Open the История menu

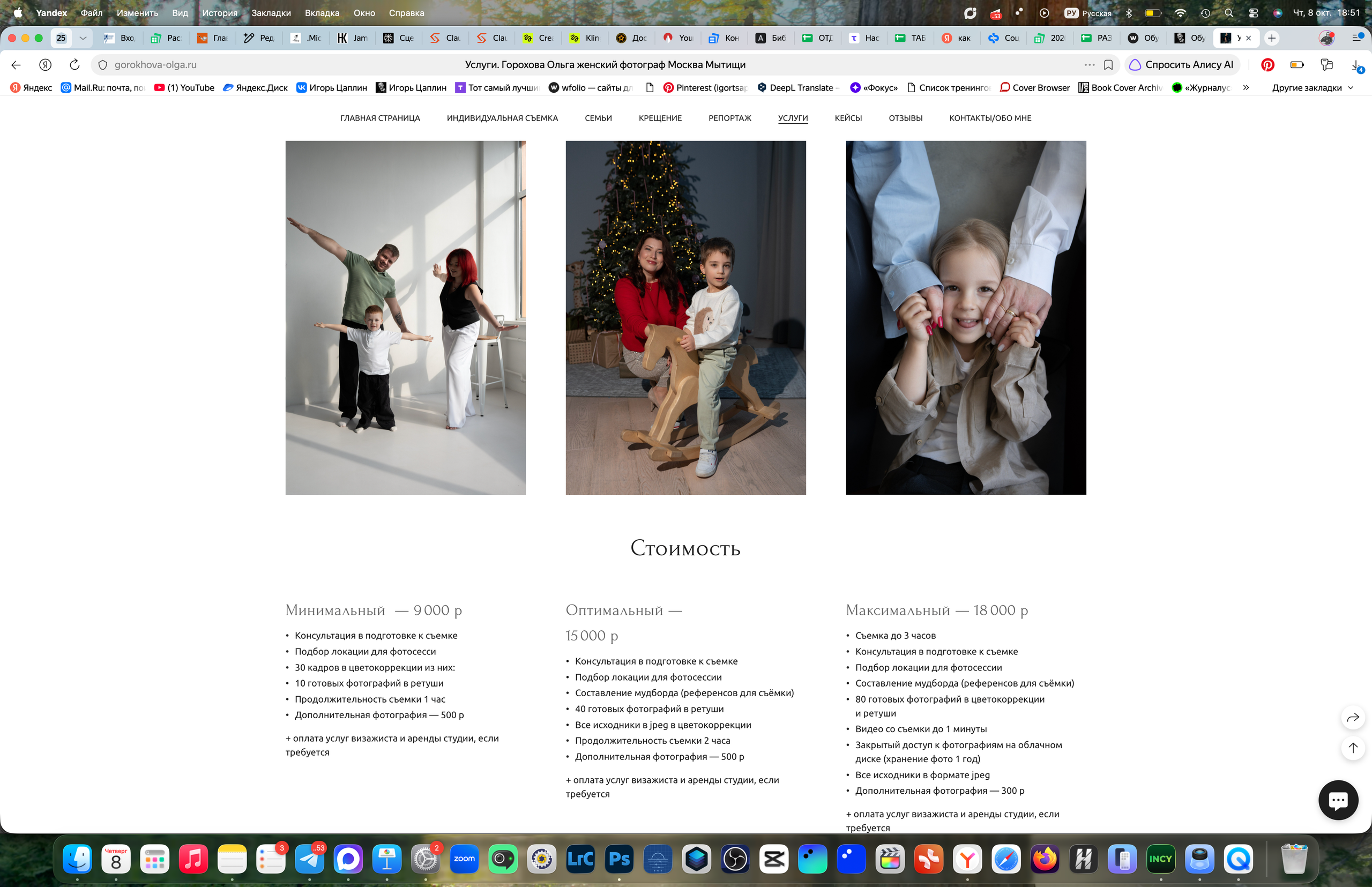219,13
